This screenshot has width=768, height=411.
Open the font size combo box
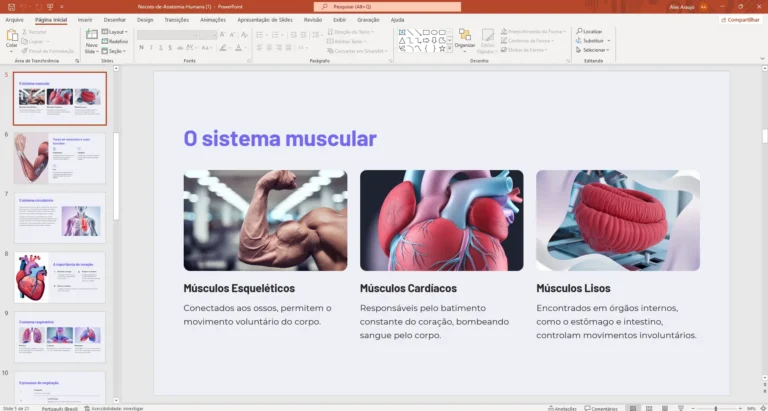point(208,35)
